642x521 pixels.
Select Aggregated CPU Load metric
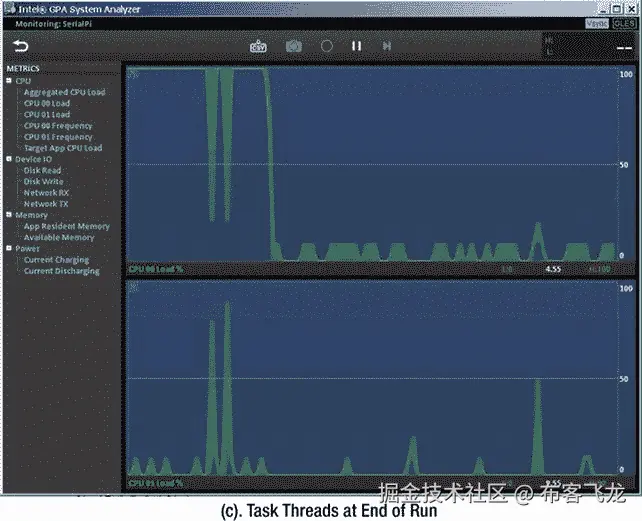pyautogui.click(x=64, y=92)
